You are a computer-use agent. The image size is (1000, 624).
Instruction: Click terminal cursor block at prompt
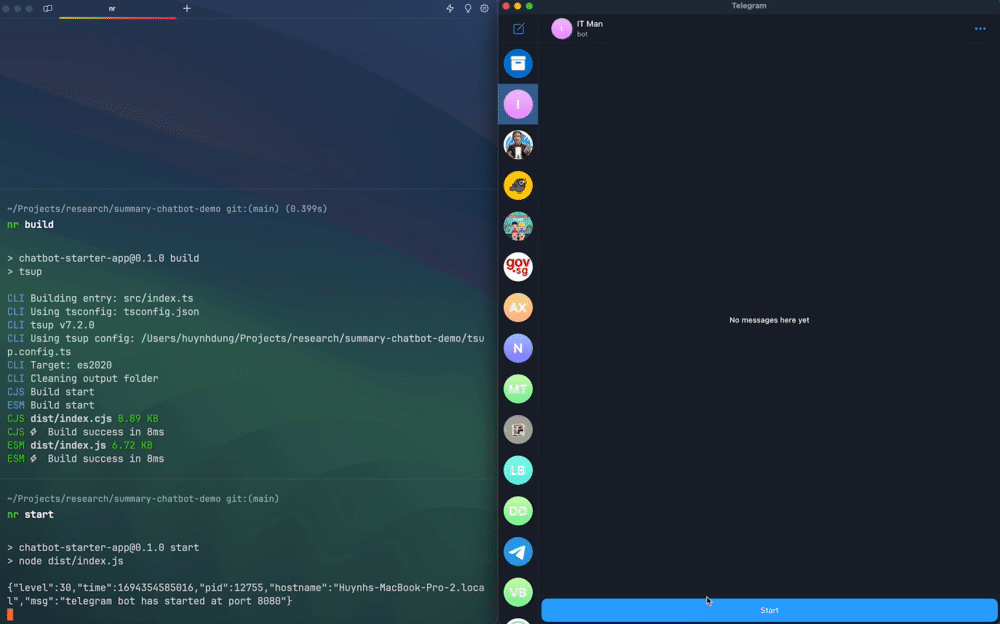tap(10, 614)
